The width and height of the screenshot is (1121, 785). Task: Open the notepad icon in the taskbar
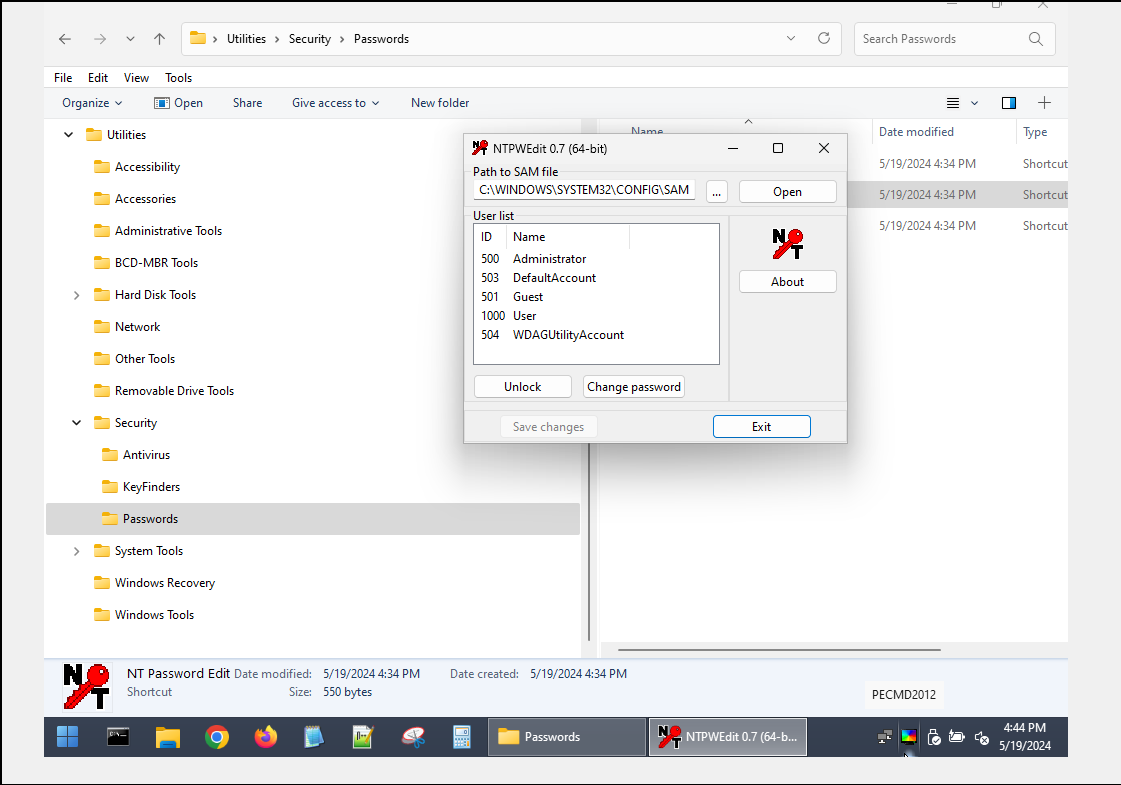click(x=314, y=736)
